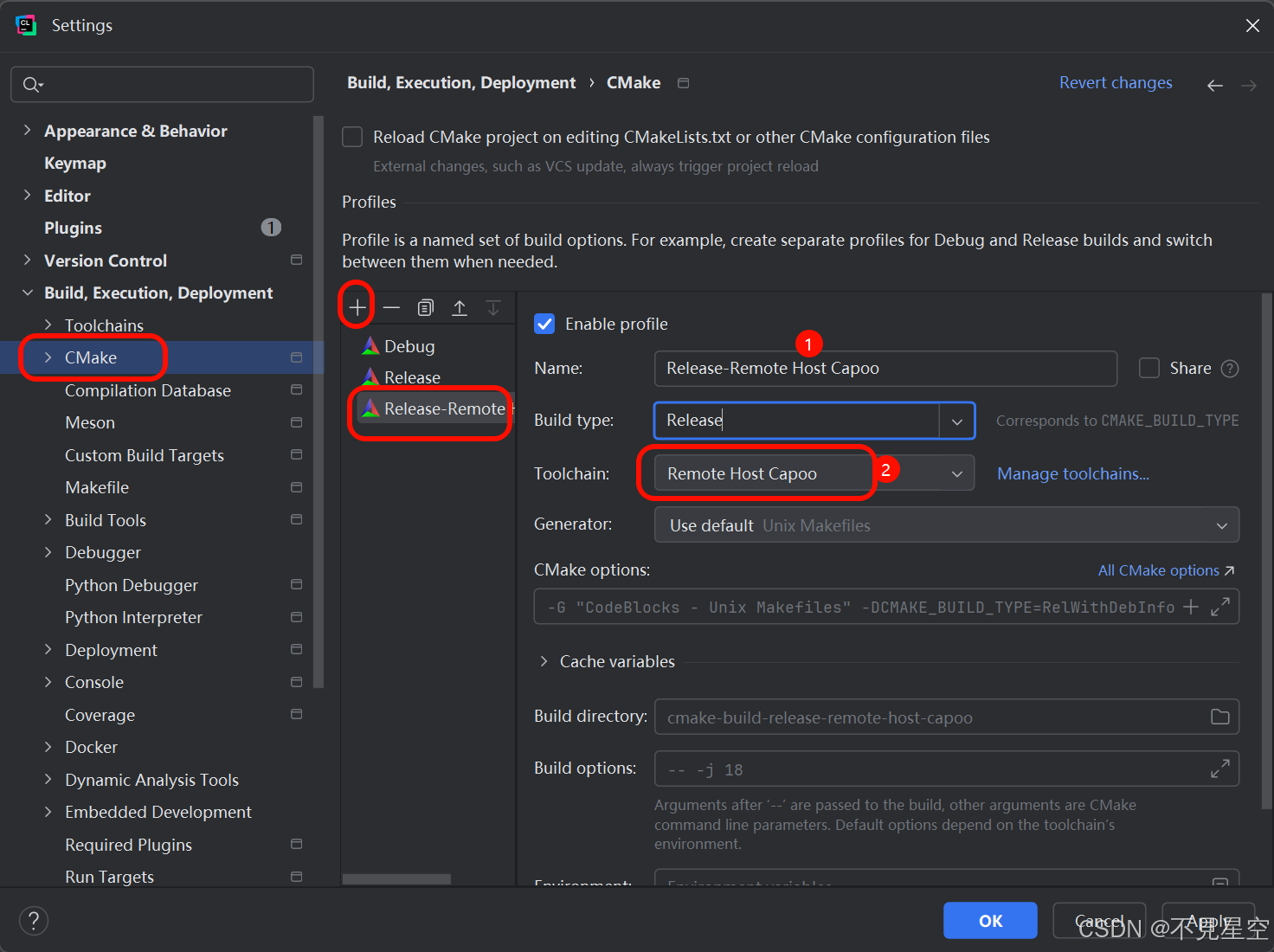1274x952 pixels.
Task: Click the search icon in settings search
Action: point(32,84)
